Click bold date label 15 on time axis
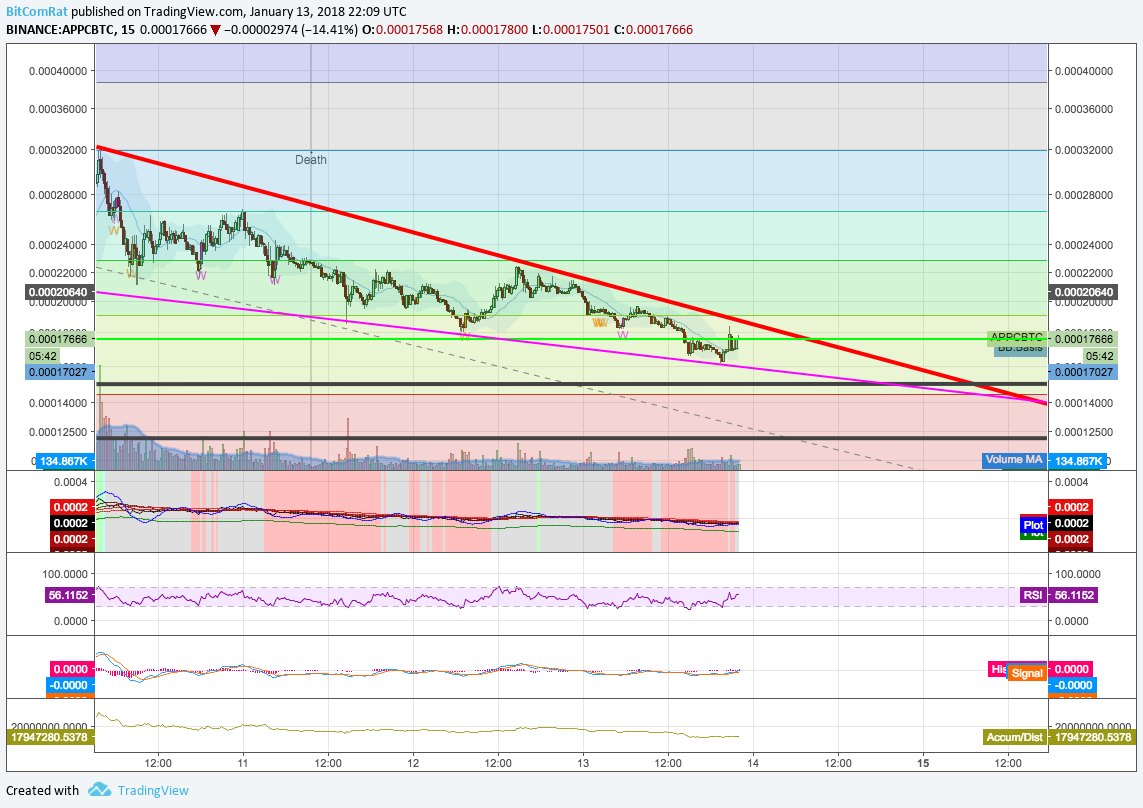1143x808 pixels. pyautogui.click(x=923, y=763)
